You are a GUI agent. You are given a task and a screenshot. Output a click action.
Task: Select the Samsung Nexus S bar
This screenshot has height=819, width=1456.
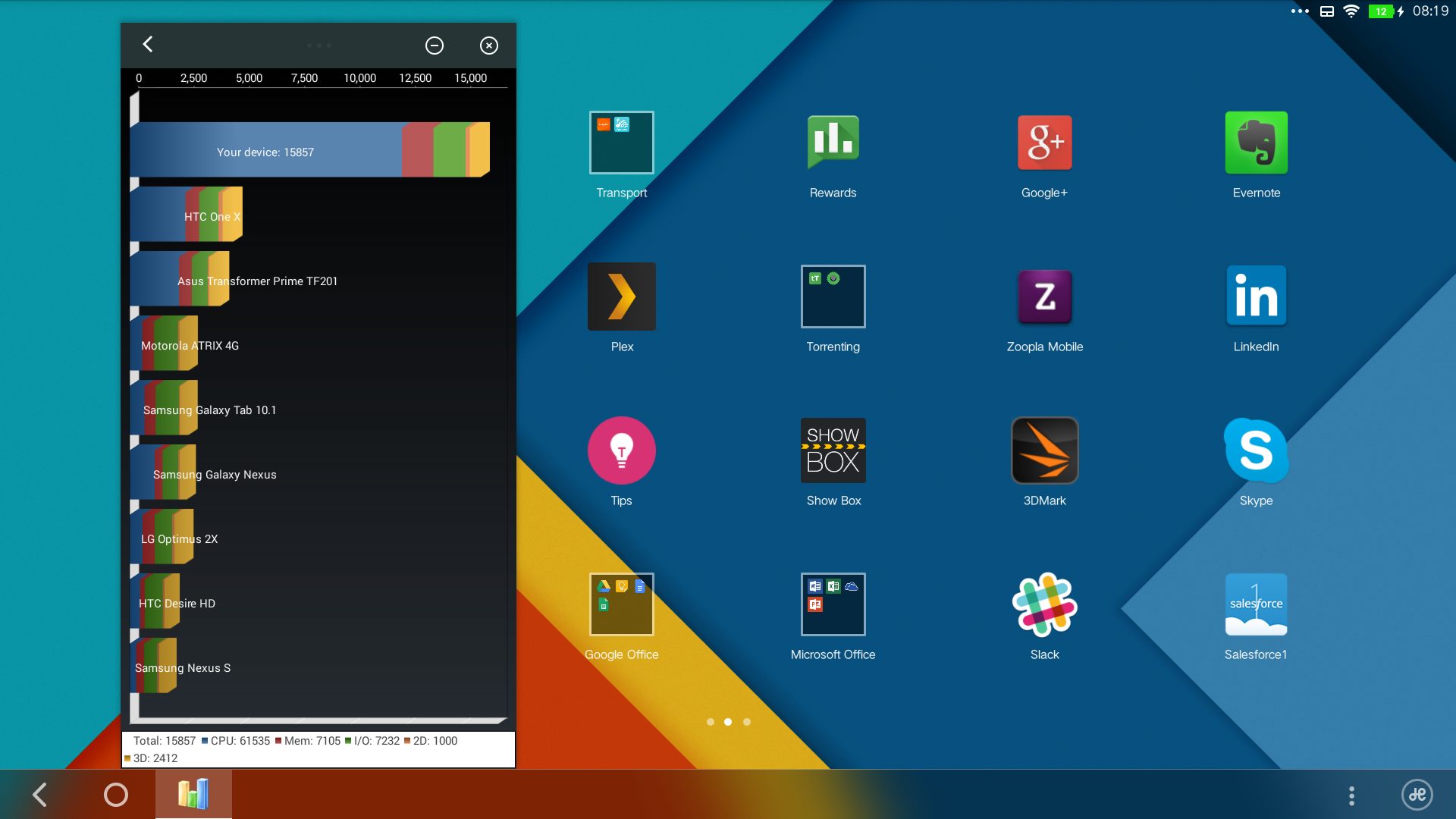coord(153,666)
